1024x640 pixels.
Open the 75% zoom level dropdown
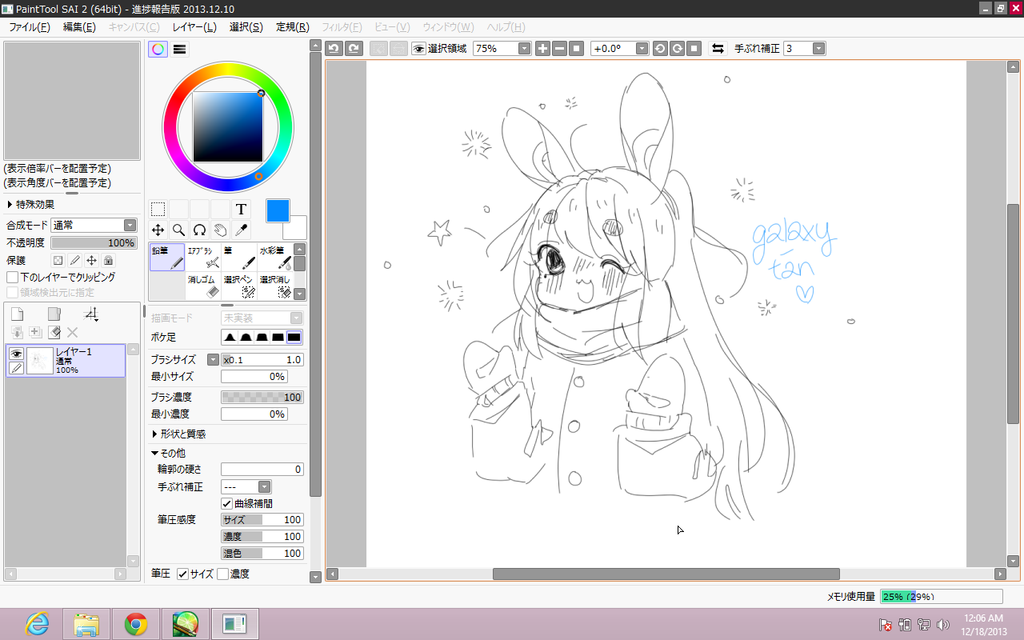pos(524,48)
